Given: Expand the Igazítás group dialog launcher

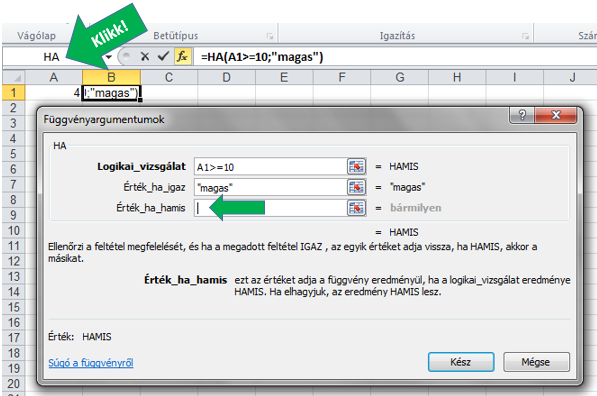Looking at the screenshot, I should click(x=525, y=36).
